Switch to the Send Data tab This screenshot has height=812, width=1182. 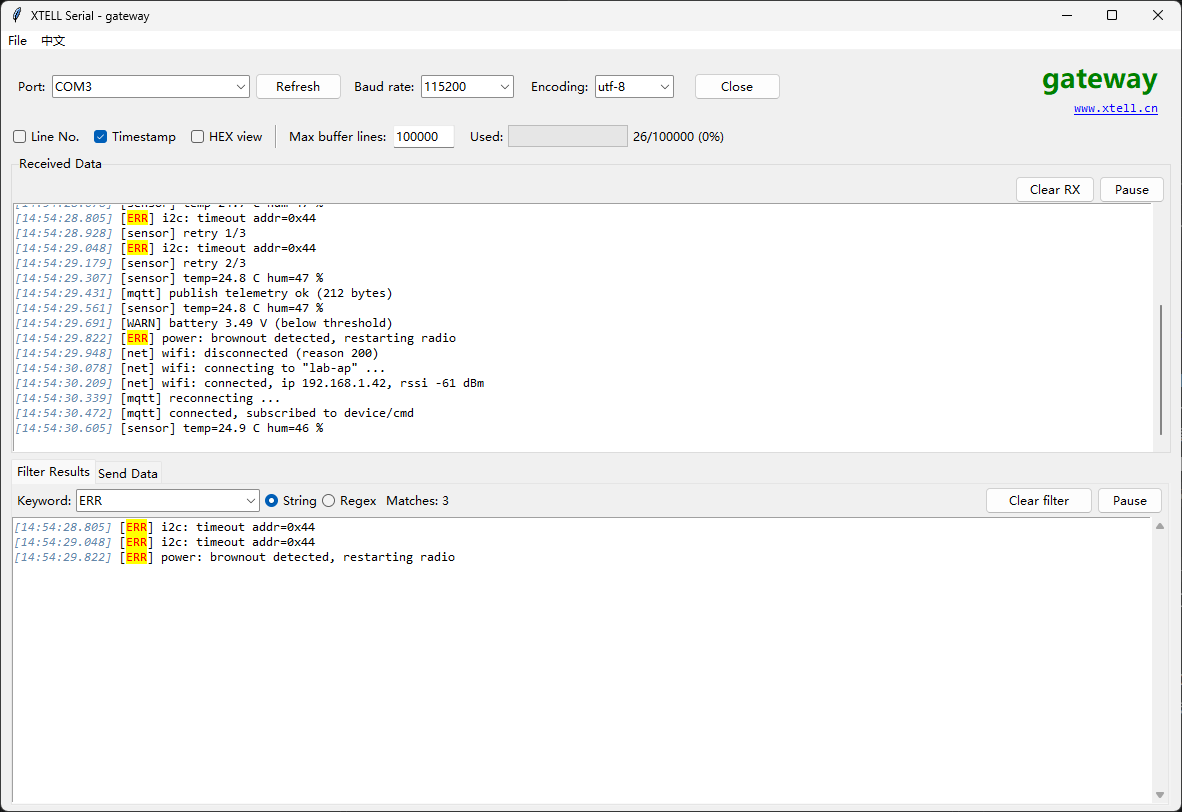127,473
